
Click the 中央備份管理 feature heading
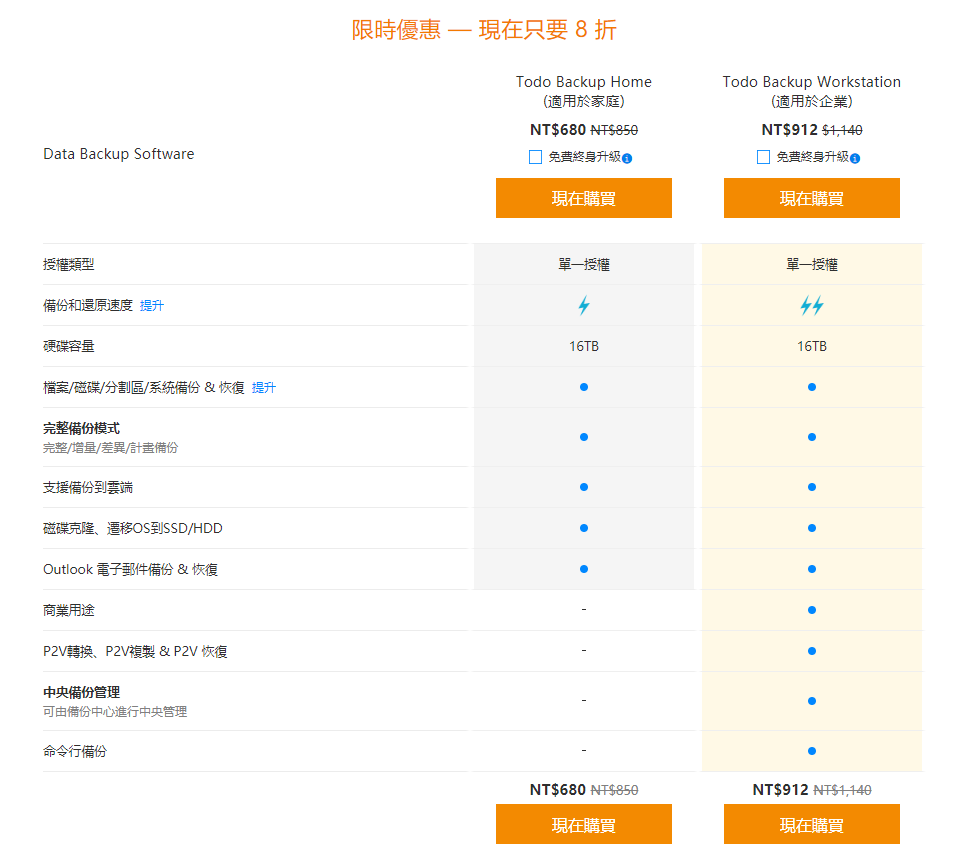(81, 693)
